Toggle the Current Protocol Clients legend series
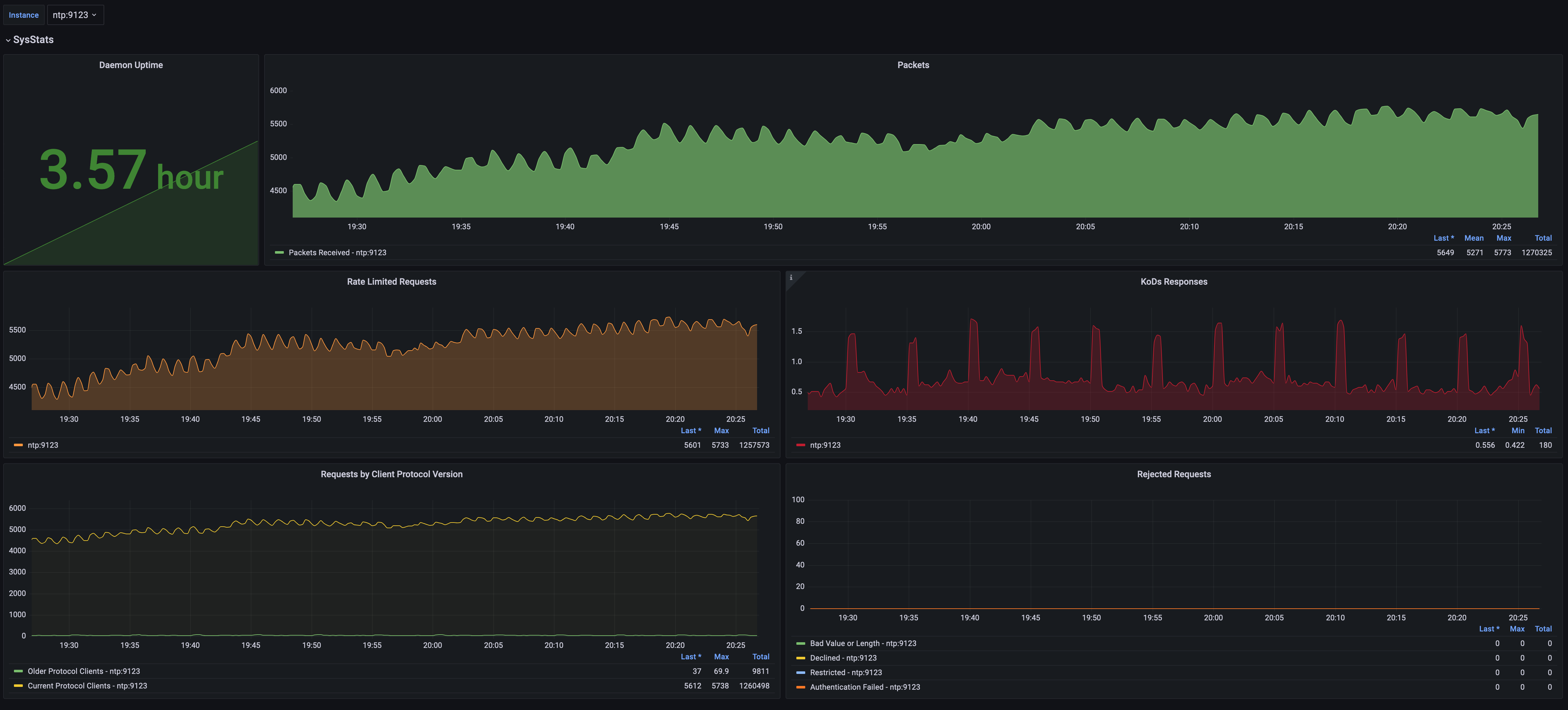This screenshot has width=1568, height=710. (x=87, y=686)
